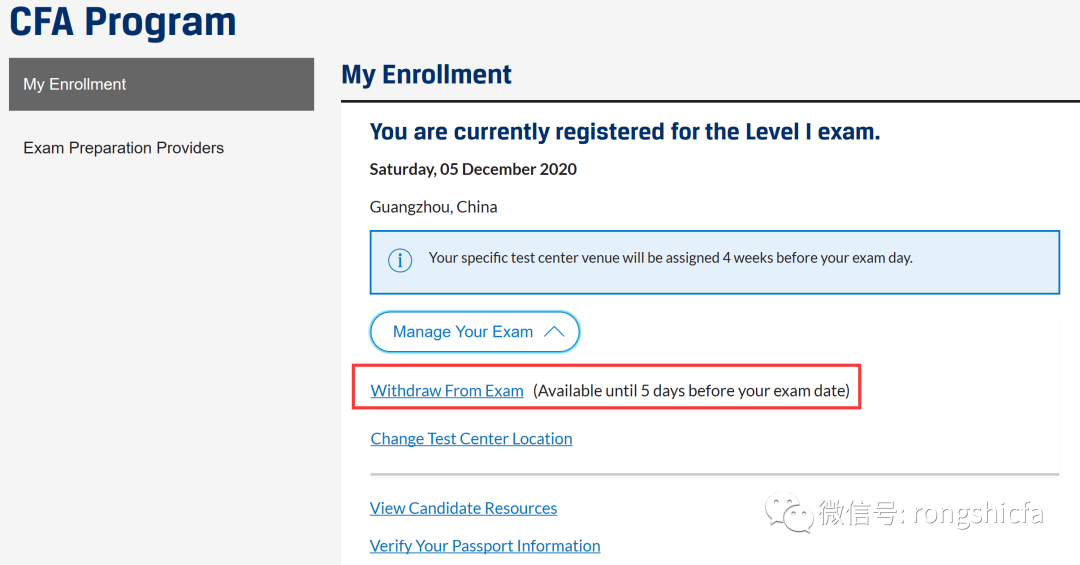Click the WeChat logo in the watermark
This screenshot has height=565, width=1080.
tap(789, 515)
